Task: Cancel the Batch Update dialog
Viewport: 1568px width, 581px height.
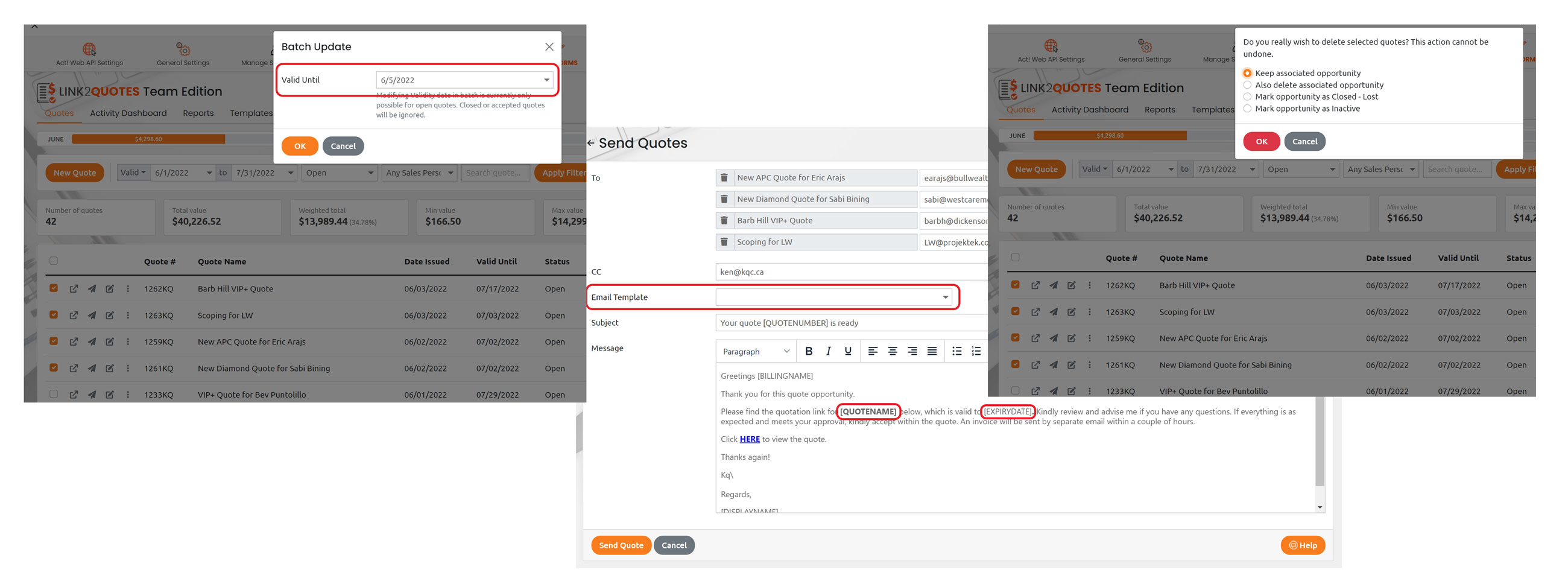Action: (343, 146)
